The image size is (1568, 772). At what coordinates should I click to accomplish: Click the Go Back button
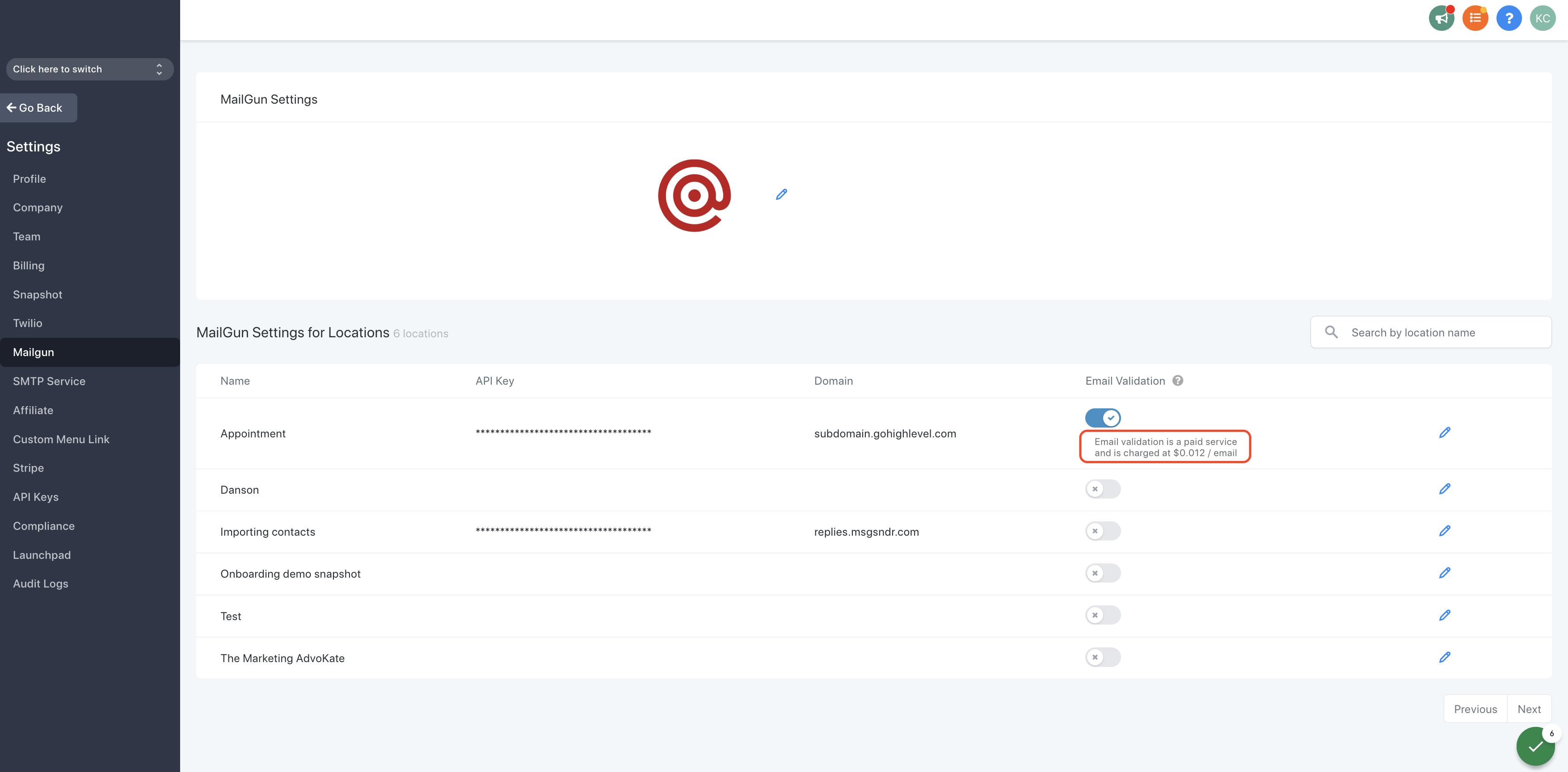coord(38,108)
